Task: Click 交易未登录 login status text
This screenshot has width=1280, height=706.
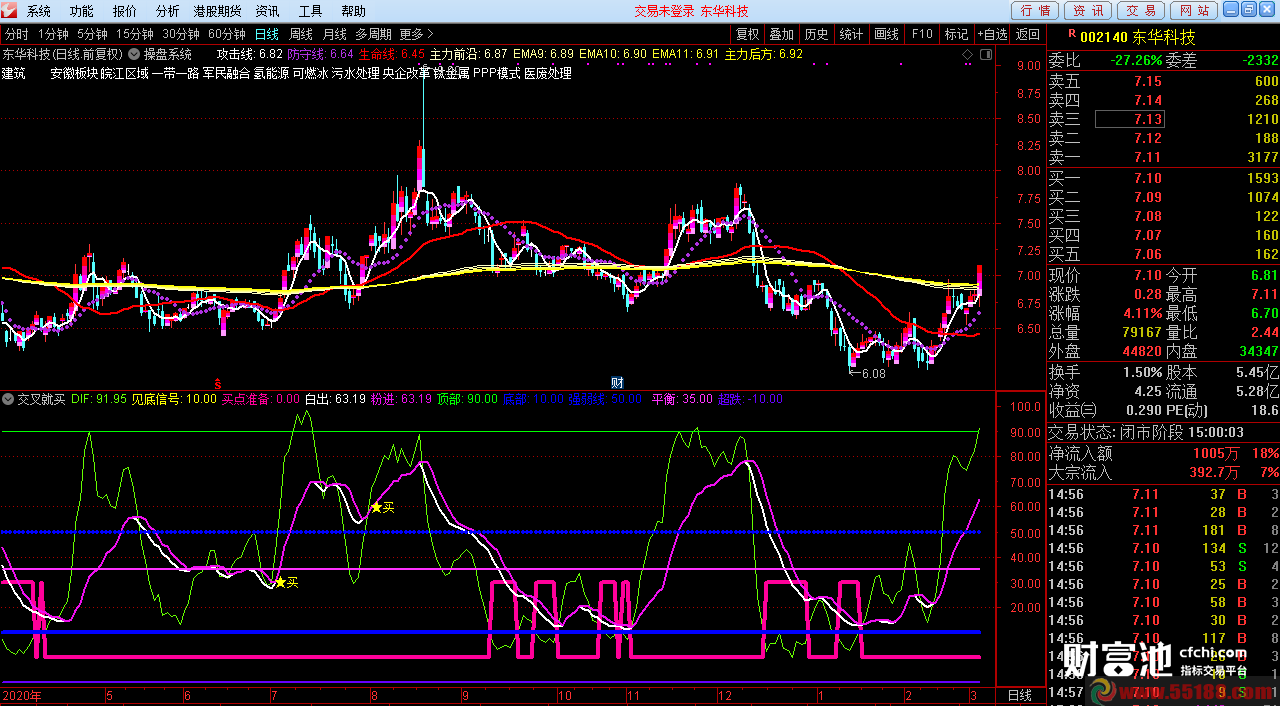Action: coord(664,11)
